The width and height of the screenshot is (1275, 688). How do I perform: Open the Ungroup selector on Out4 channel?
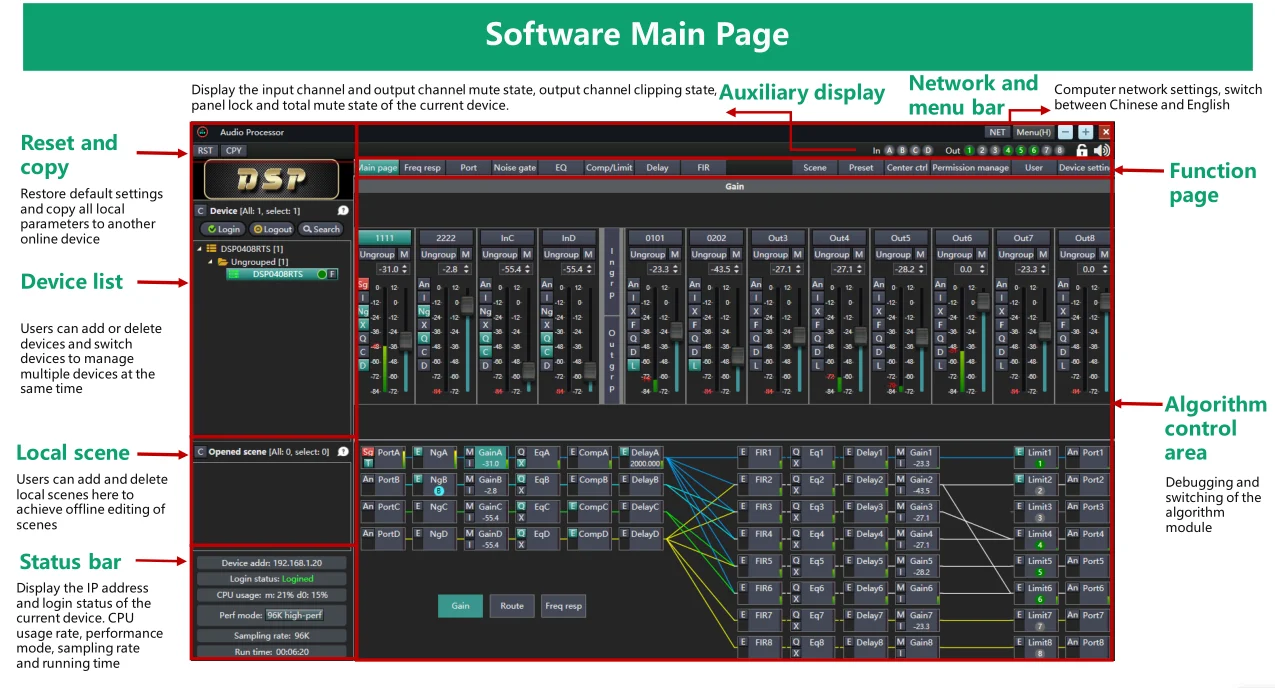pyautogui.click(x=832, y=254)
